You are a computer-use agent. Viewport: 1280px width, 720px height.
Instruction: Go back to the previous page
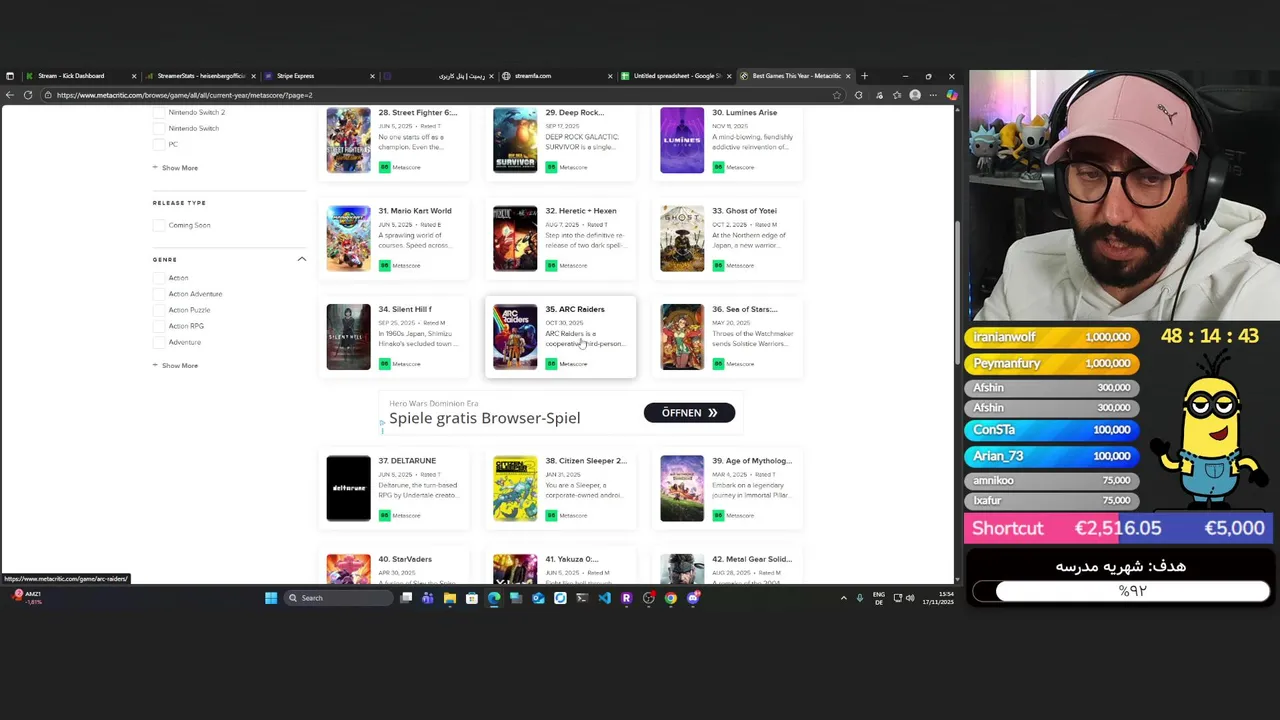pyautogui.click(x=10, y=95)
